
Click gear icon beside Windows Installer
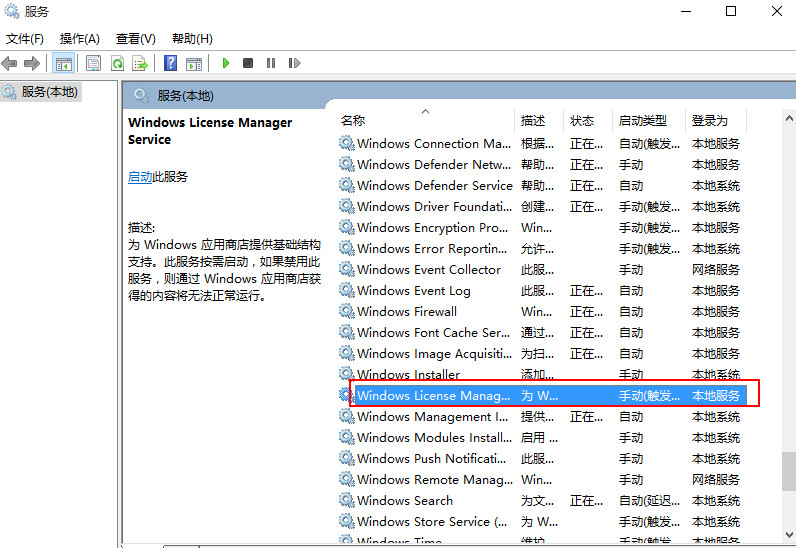tap(347, 374)
